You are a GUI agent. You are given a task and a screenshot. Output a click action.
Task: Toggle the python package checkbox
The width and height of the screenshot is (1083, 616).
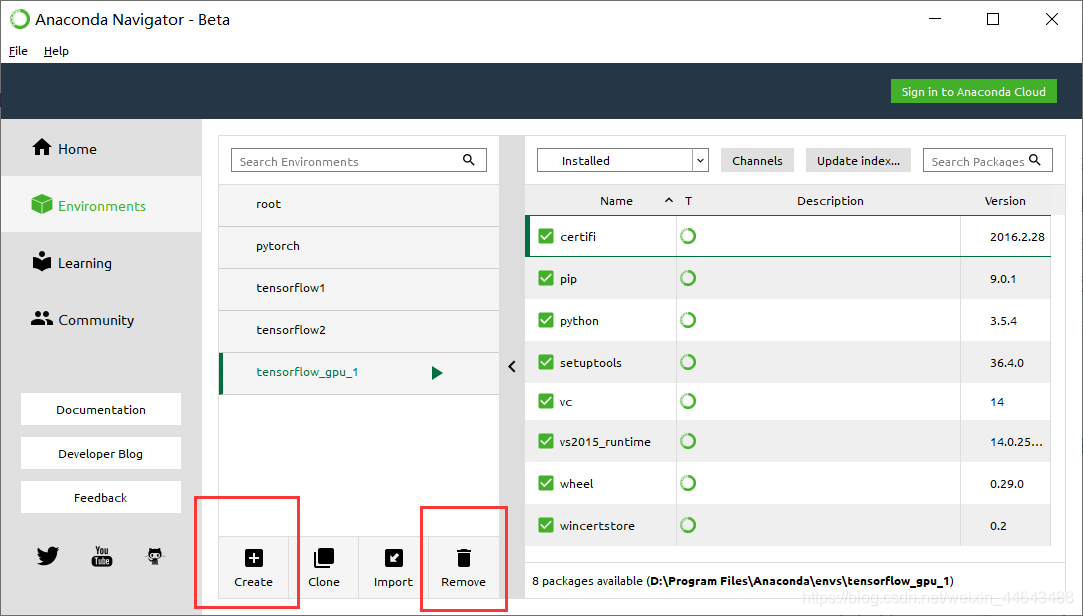pyautogui.click(x=546, y=320)
